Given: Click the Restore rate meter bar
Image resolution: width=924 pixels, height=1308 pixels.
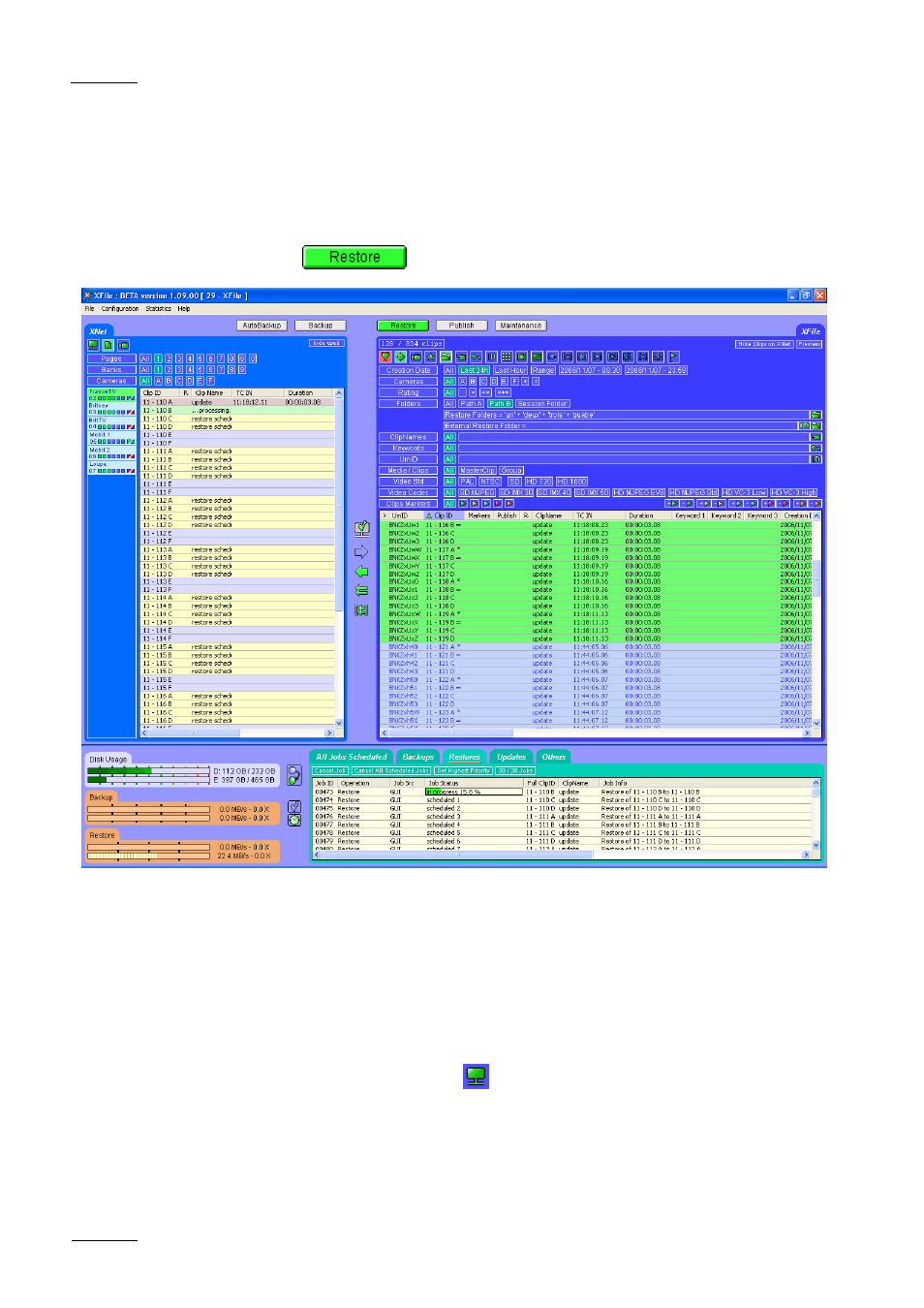Looking at the screenshot, I should click(x=148, y=856).
